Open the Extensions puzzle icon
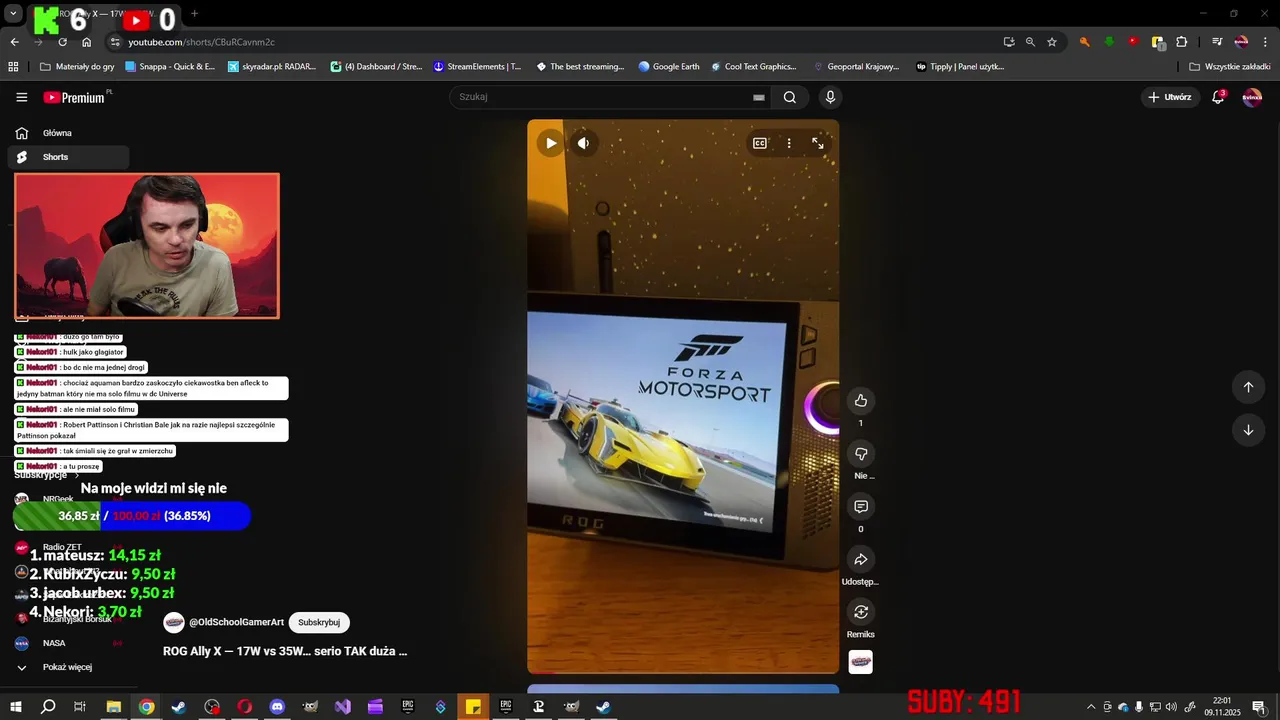Screen dimensions: 1280x720 coord(1181,42)
